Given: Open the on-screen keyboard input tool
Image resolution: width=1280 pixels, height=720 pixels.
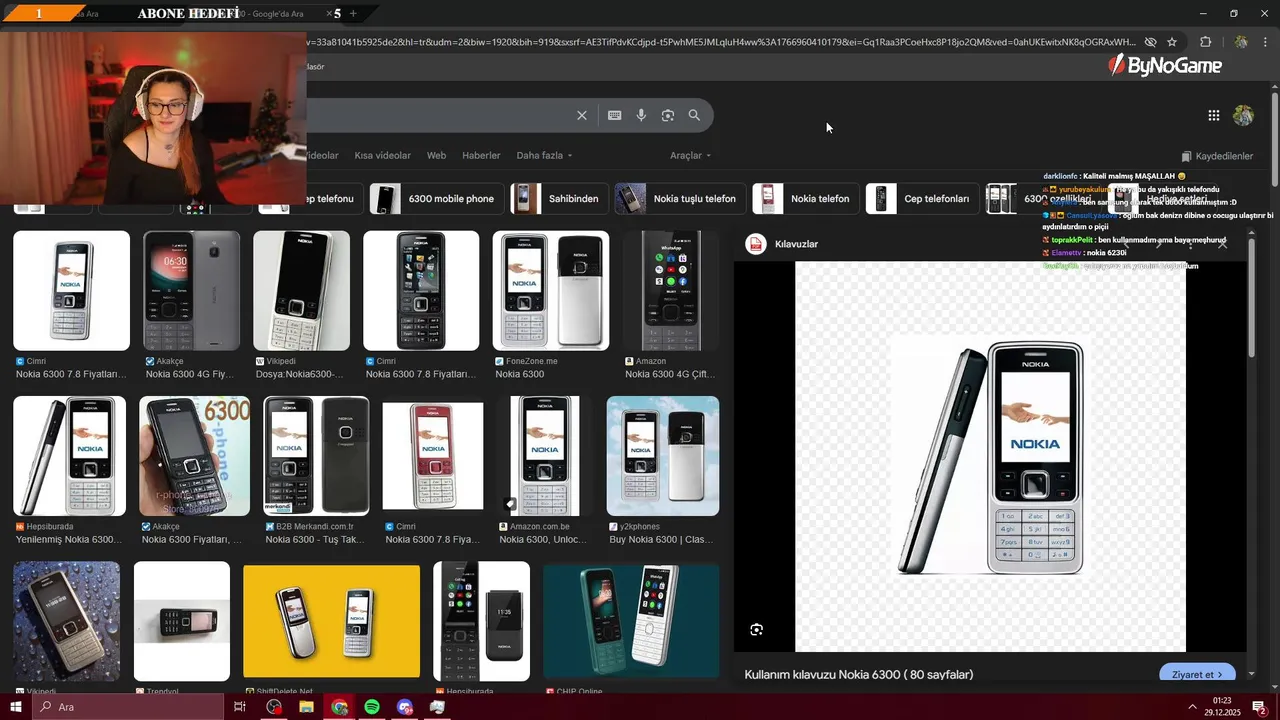Looking at the screenshot, I should coord(615,115).
